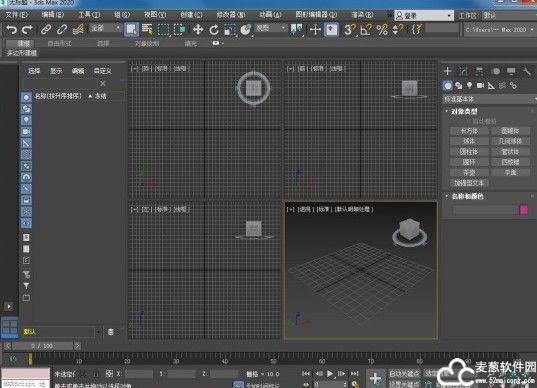The height and width of the screenshot is (388, 537).
Task: Undo the last action
Action: [11, 30]
